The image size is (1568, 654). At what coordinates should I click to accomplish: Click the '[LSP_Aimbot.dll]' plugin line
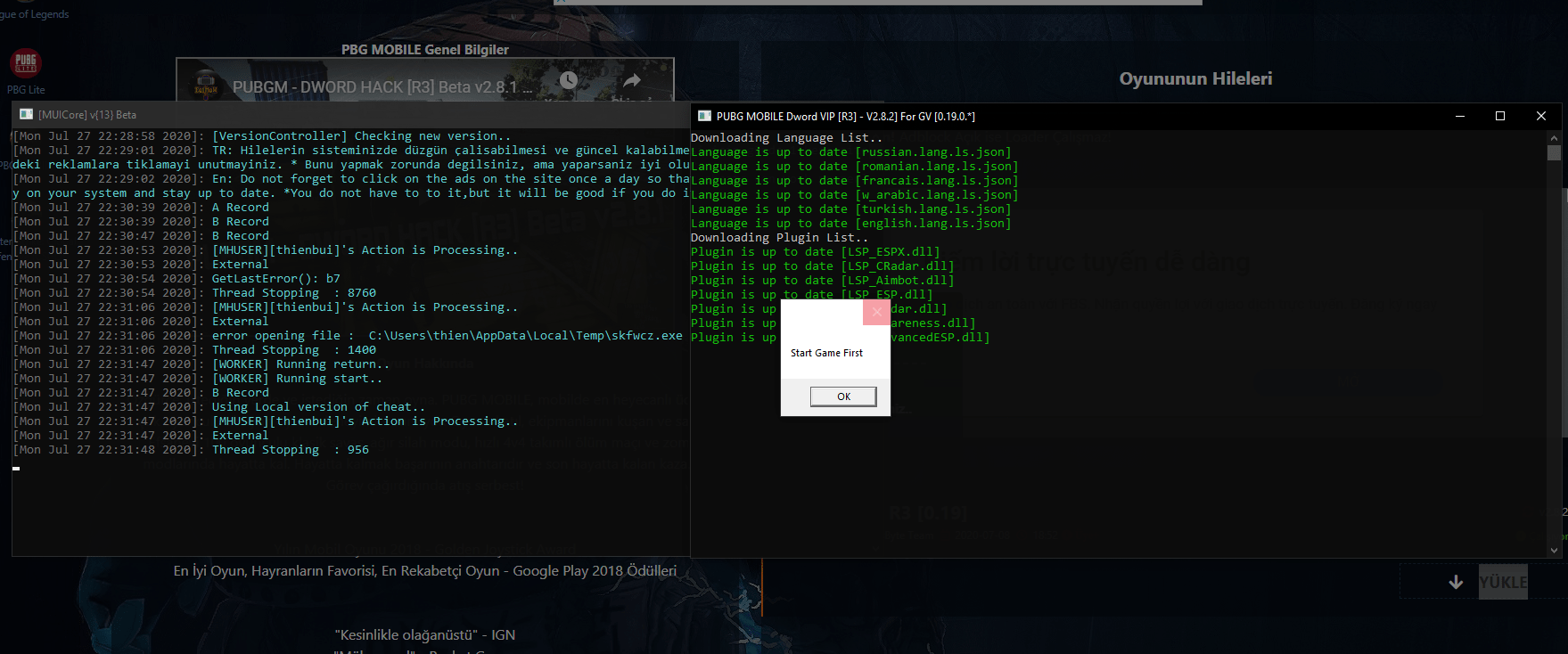[x=822, y=281]
